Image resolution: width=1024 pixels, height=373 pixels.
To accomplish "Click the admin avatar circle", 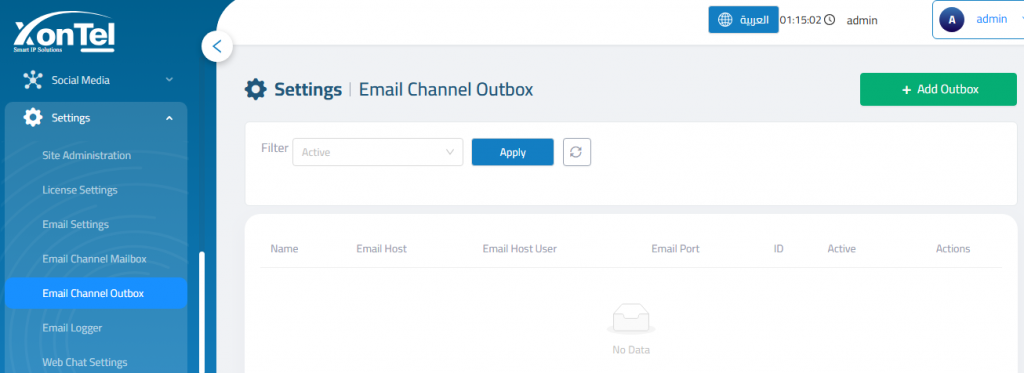I will click(952, 20).
